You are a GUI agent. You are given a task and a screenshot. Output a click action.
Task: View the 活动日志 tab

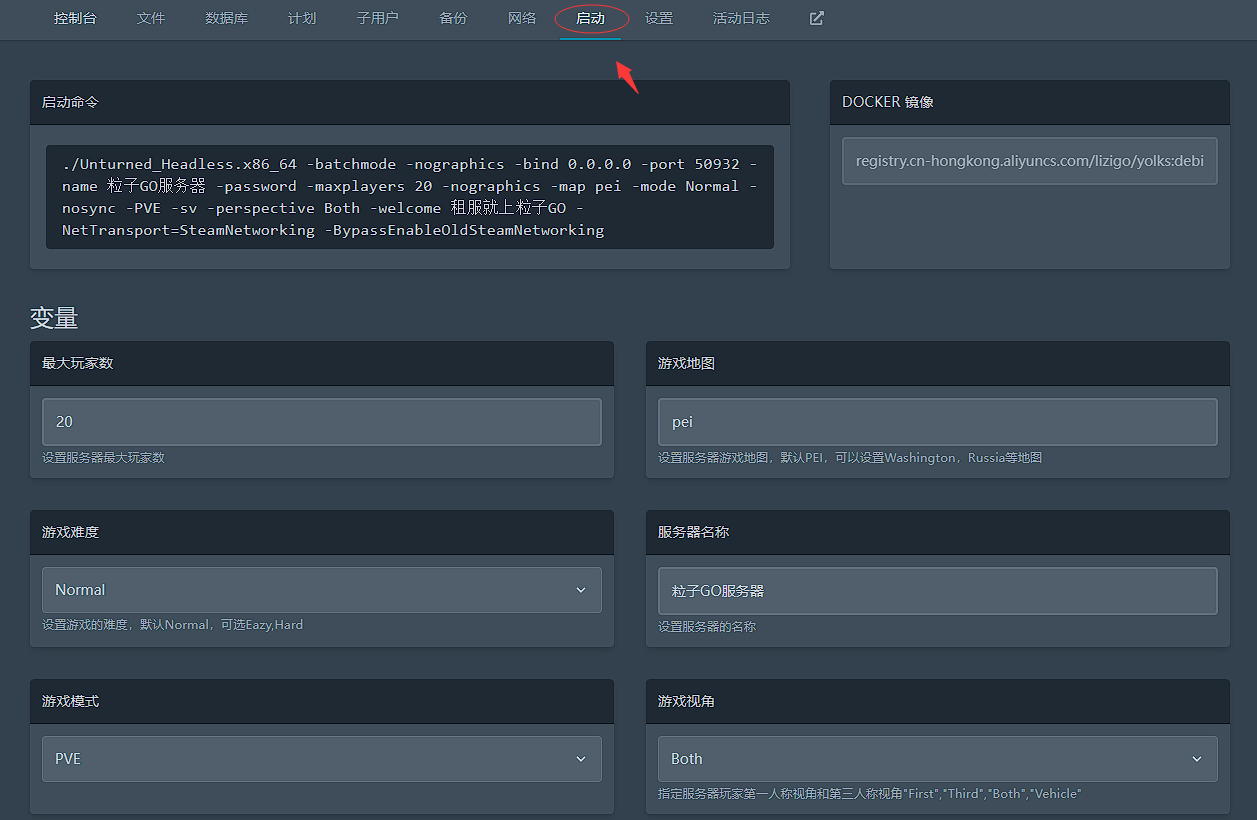(x=741, y=18)
